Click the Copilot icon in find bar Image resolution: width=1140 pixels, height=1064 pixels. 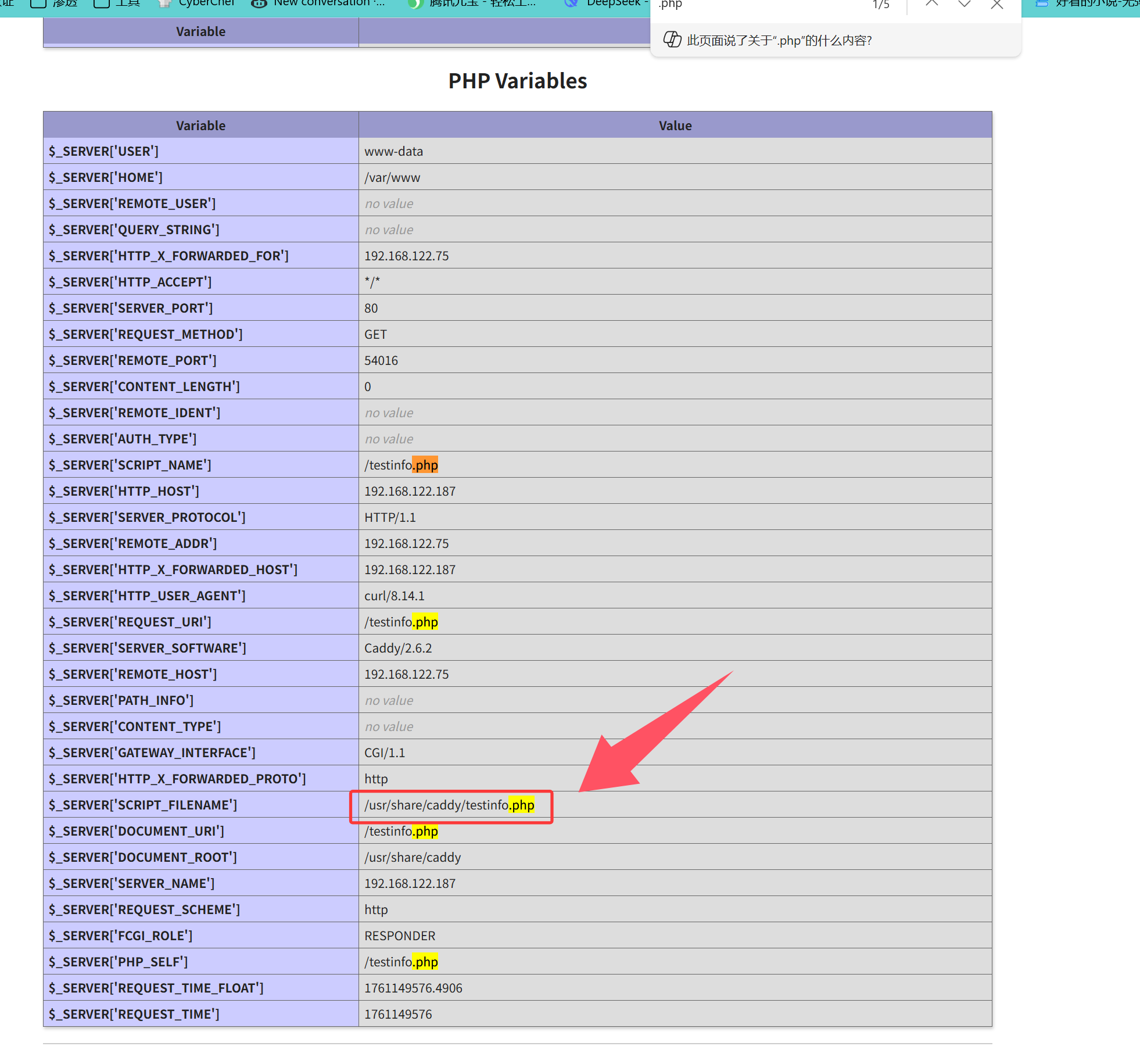[672, 40]
